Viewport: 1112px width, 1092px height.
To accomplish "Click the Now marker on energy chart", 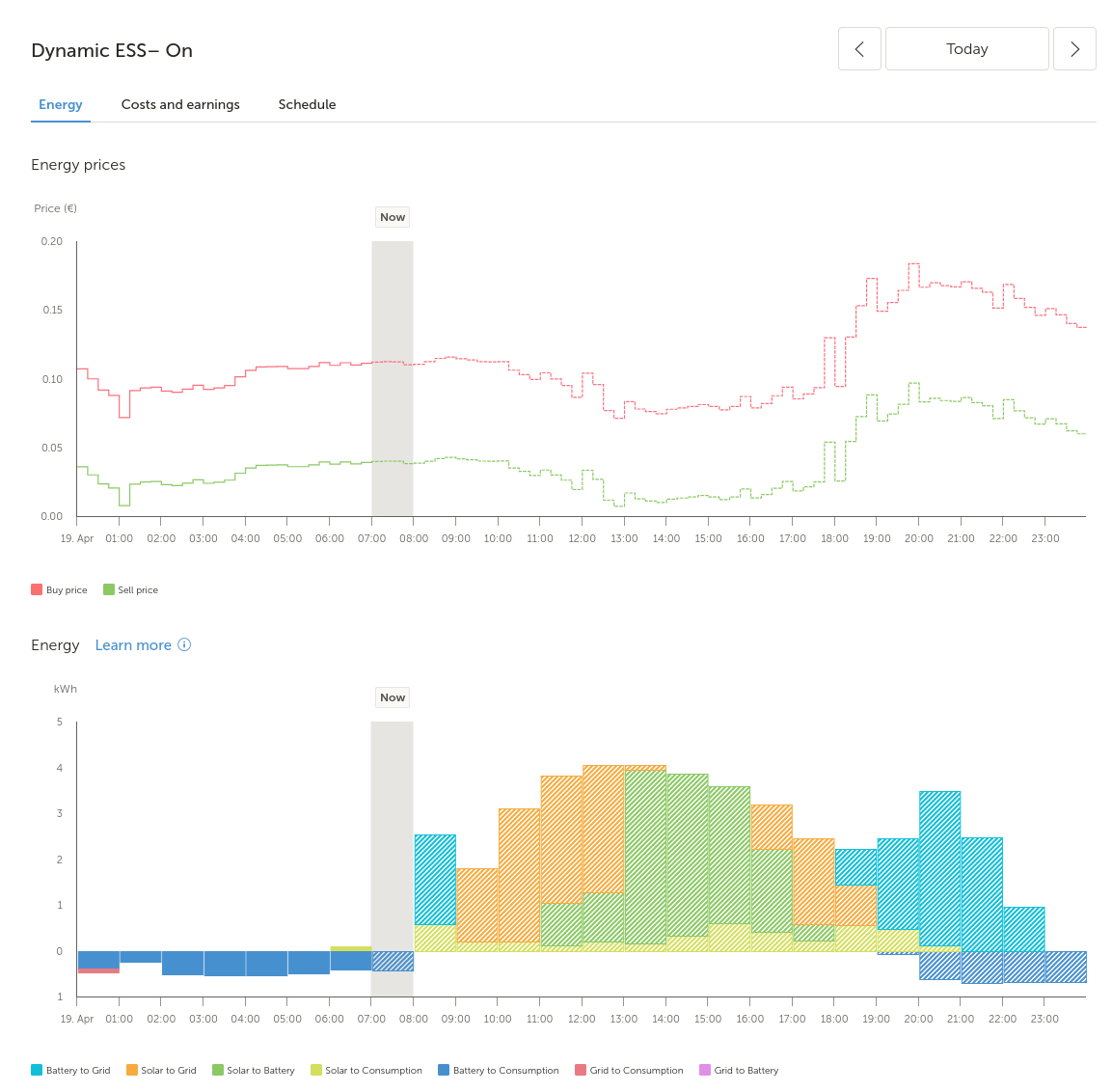I will [393, 697].
